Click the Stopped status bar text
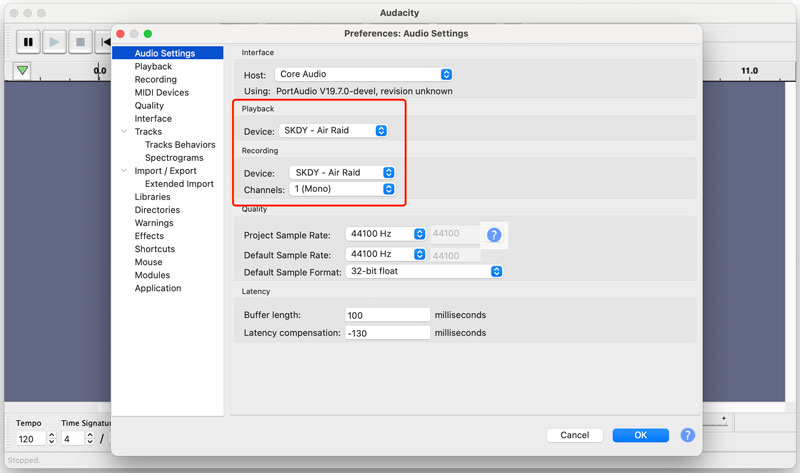 pyautogui.click(x=23, y=460)
